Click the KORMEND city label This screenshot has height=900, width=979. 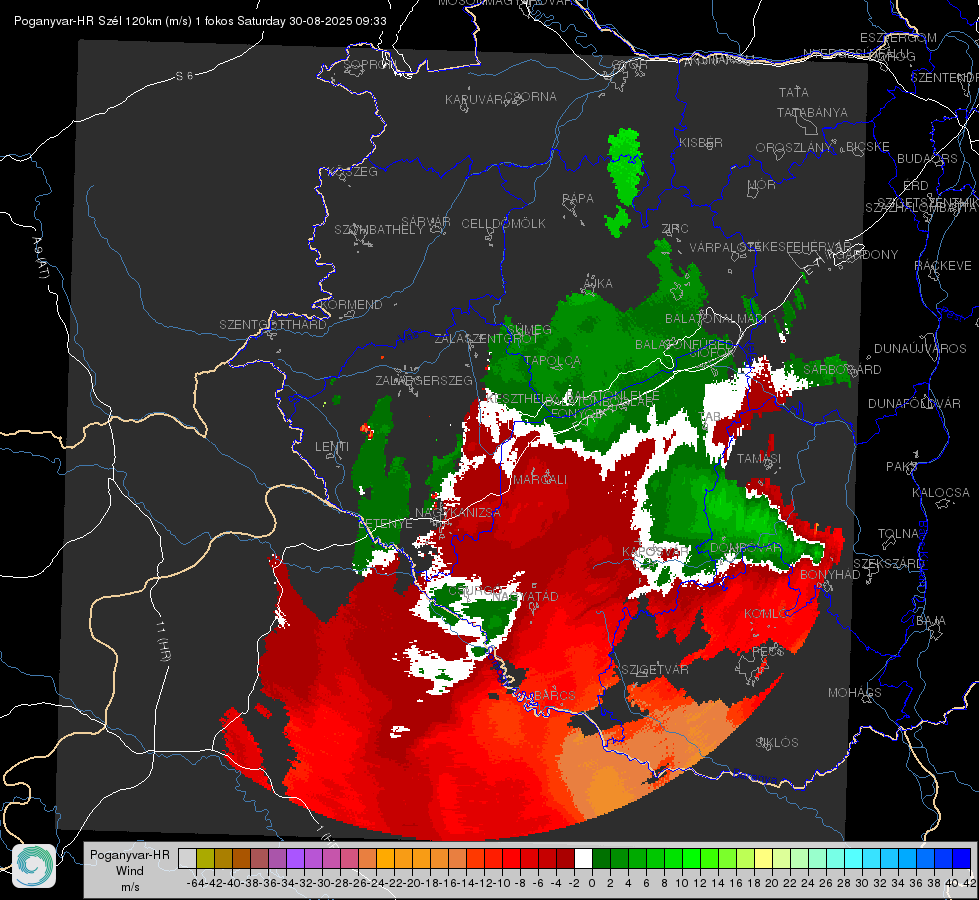350,305
